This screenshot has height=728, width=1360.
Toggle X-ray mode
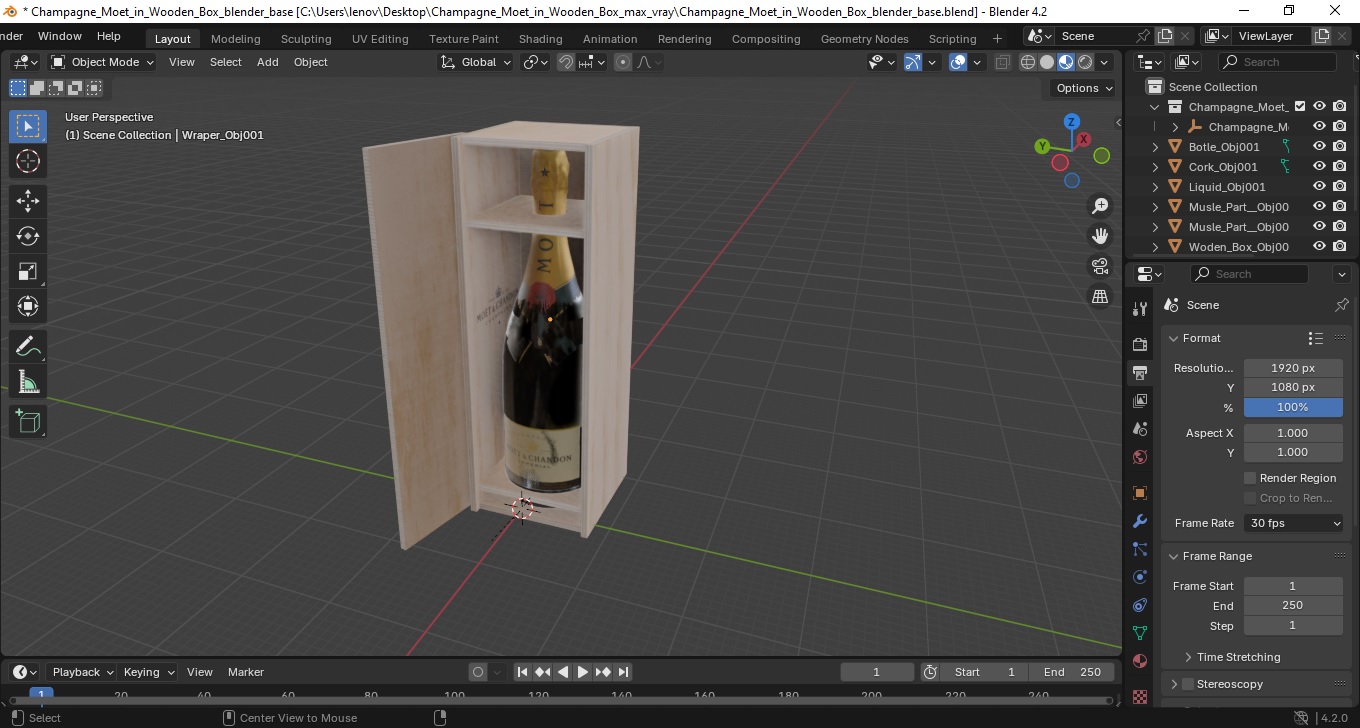point(1003,62)
